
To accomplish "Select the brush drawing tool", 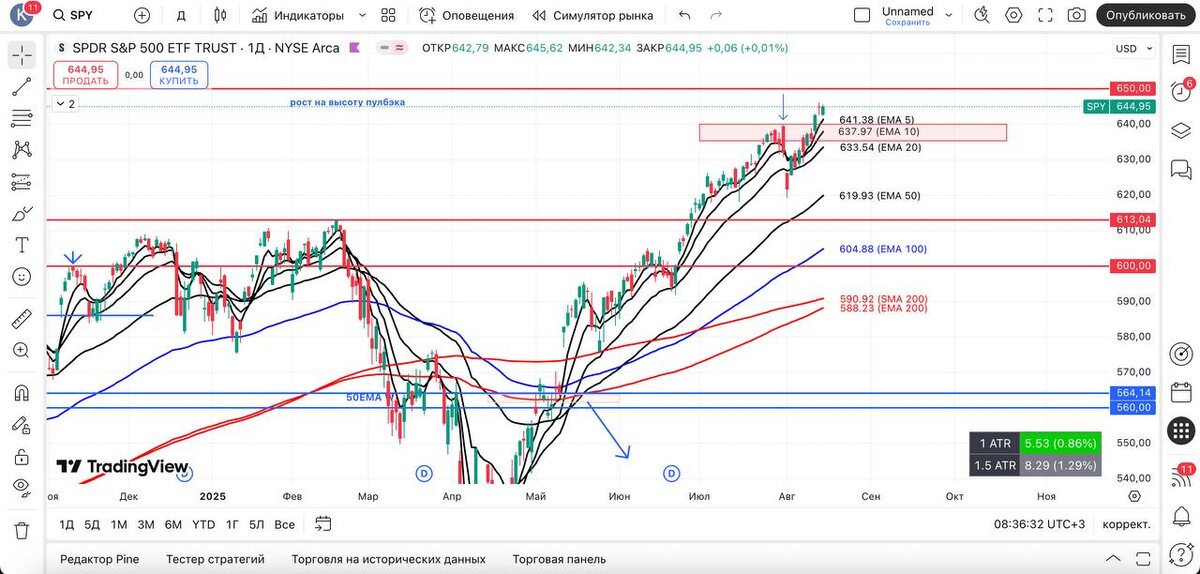I will pyautogui.click(x=21, y=216).
